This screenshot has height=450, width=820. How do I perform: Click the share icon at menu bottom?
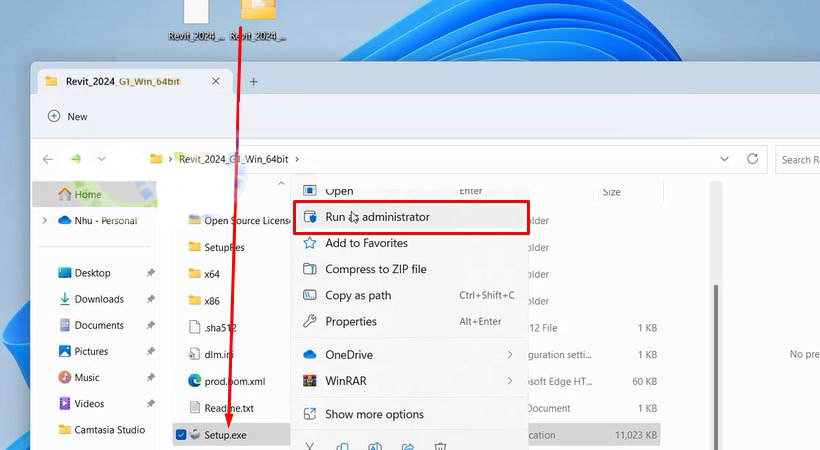(408, 446)
